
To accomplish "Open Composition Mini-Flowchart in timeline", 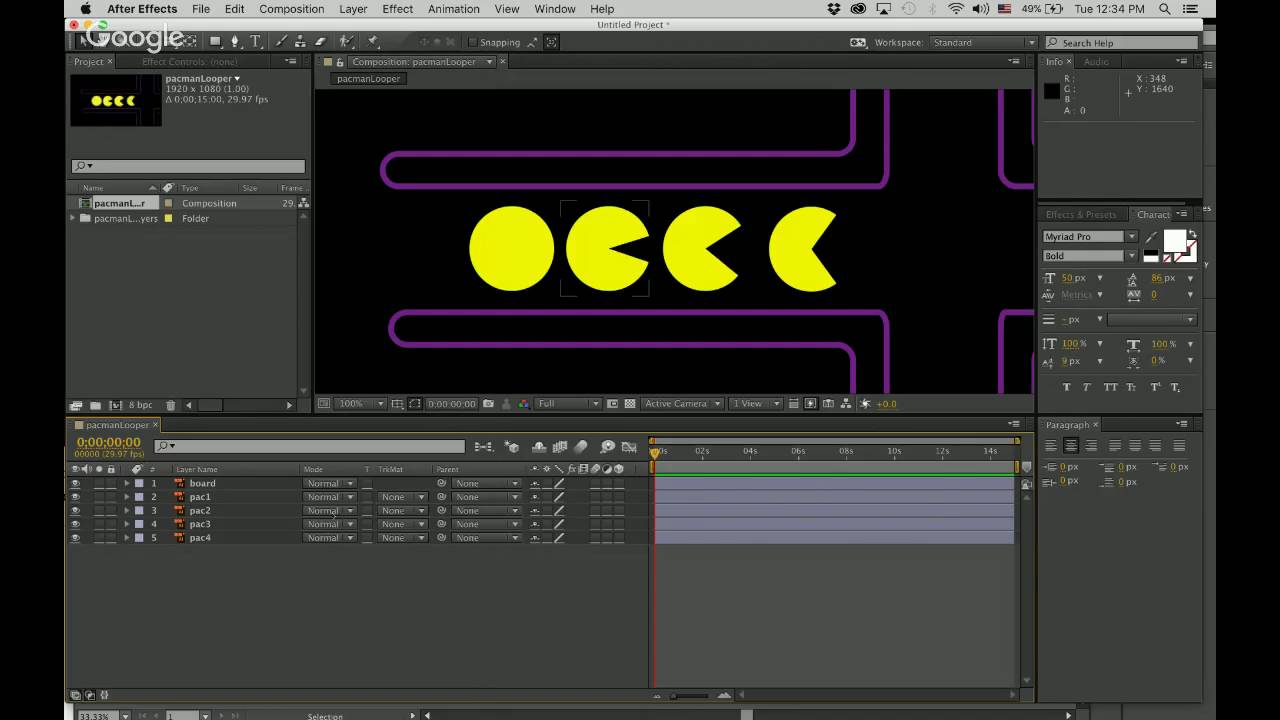I will click(x=484, y=447).
